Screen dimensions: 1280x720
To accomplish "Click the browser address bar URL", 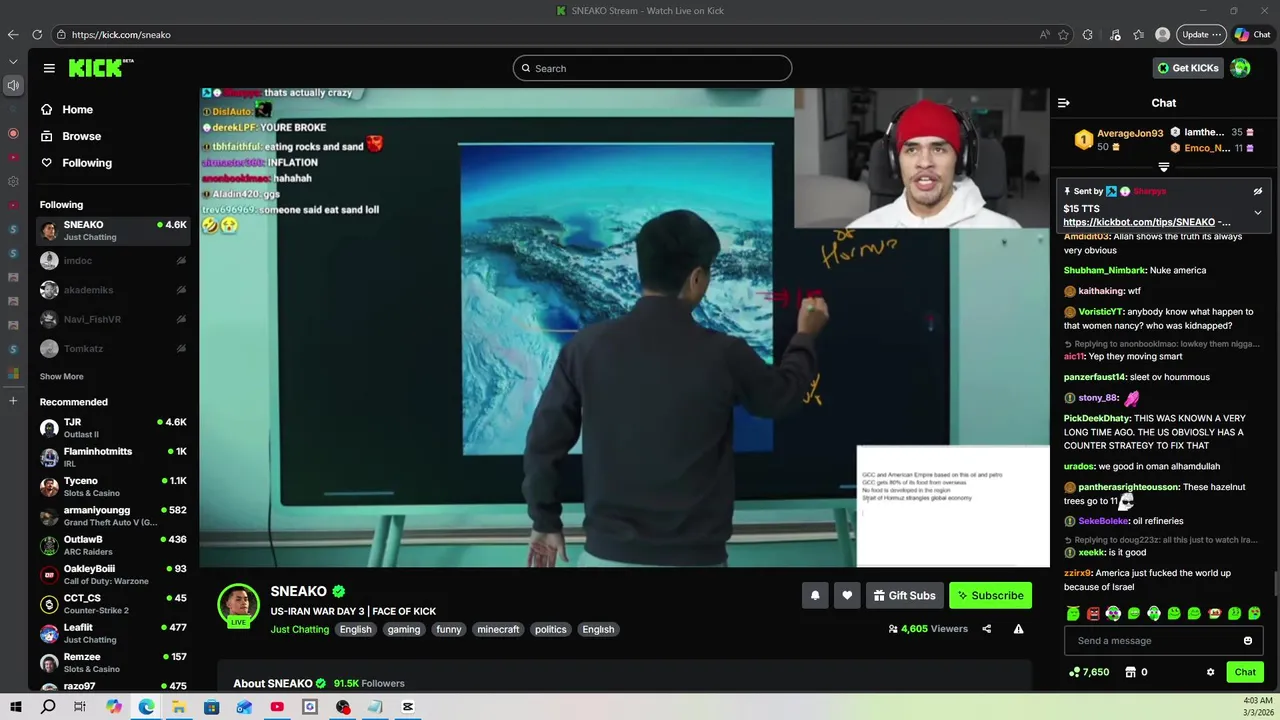I will (x=121, y=34).
